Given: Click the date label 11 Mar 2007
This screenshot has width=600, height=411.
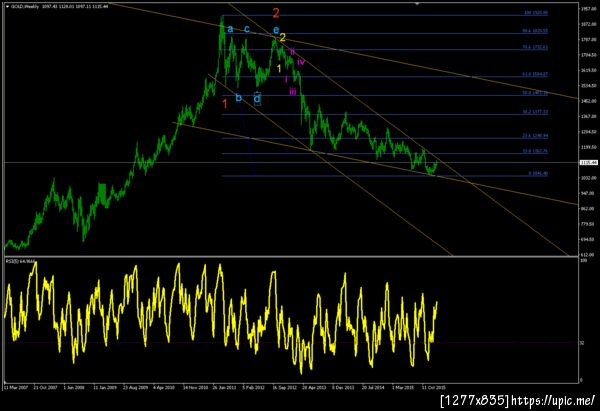Looking at the screenshot, I should (x=16, y=388).
